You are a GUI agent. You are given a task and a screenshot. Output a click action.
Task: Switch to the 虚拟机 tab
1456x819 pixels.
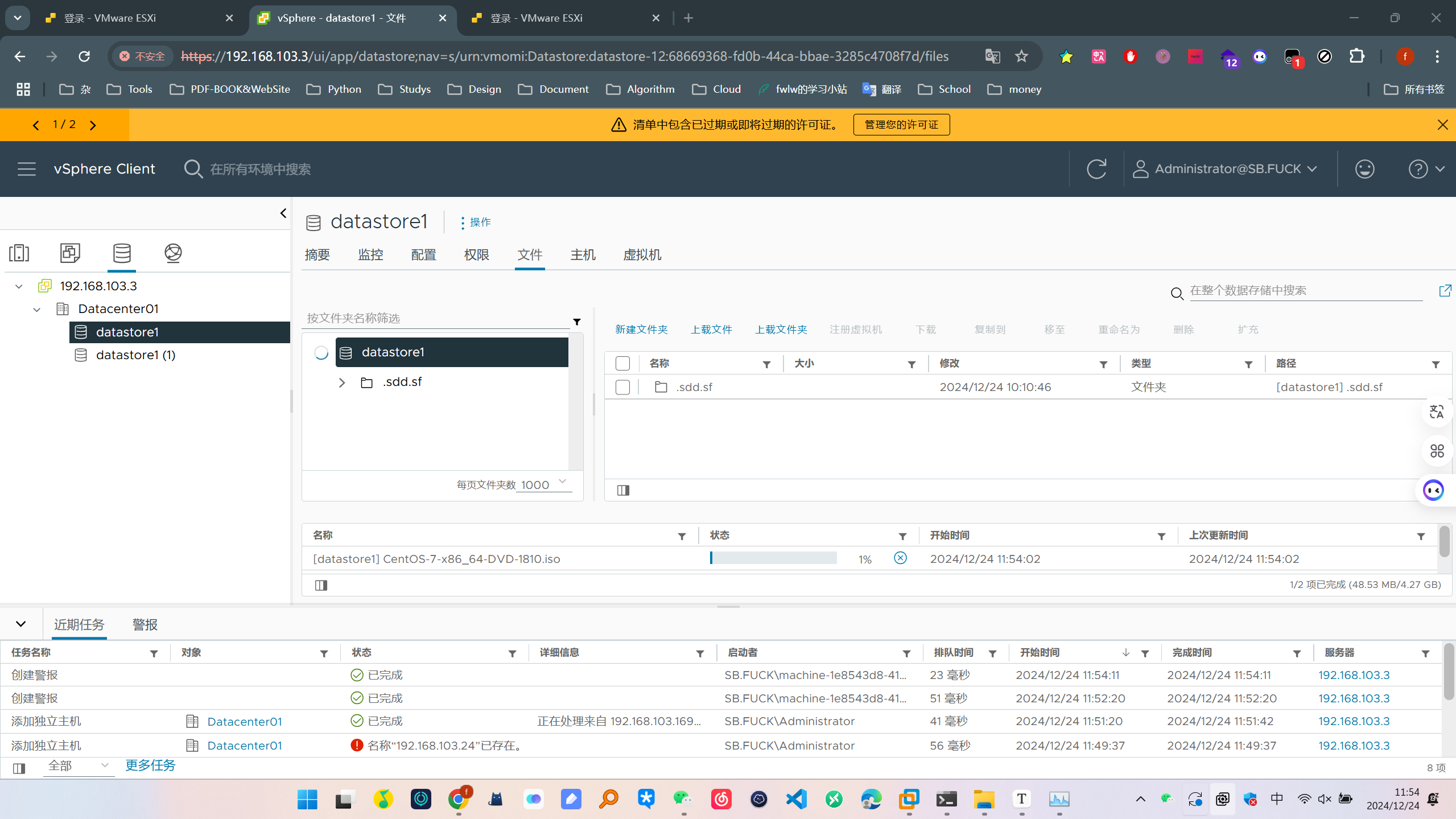642,255
